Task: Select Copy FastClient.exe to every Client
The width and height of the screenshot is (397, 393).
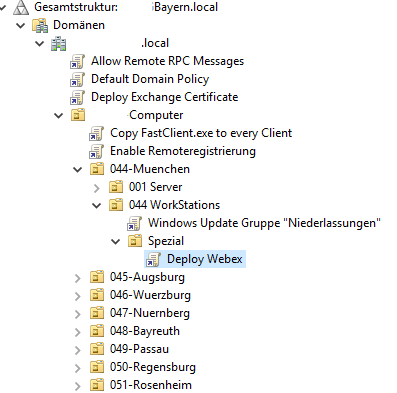Action: pyautogui.click(x=201, y=133)
